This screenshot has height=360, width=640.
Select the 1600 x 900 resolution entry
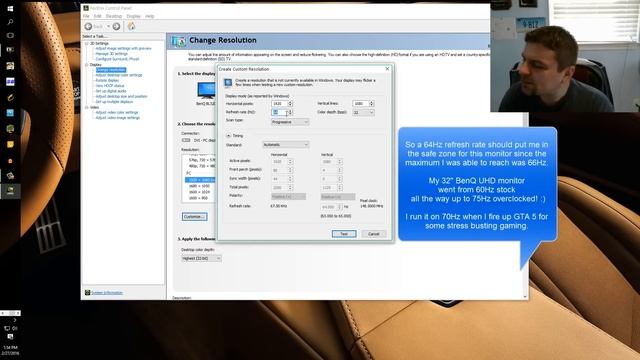click(x=198, y=198)
